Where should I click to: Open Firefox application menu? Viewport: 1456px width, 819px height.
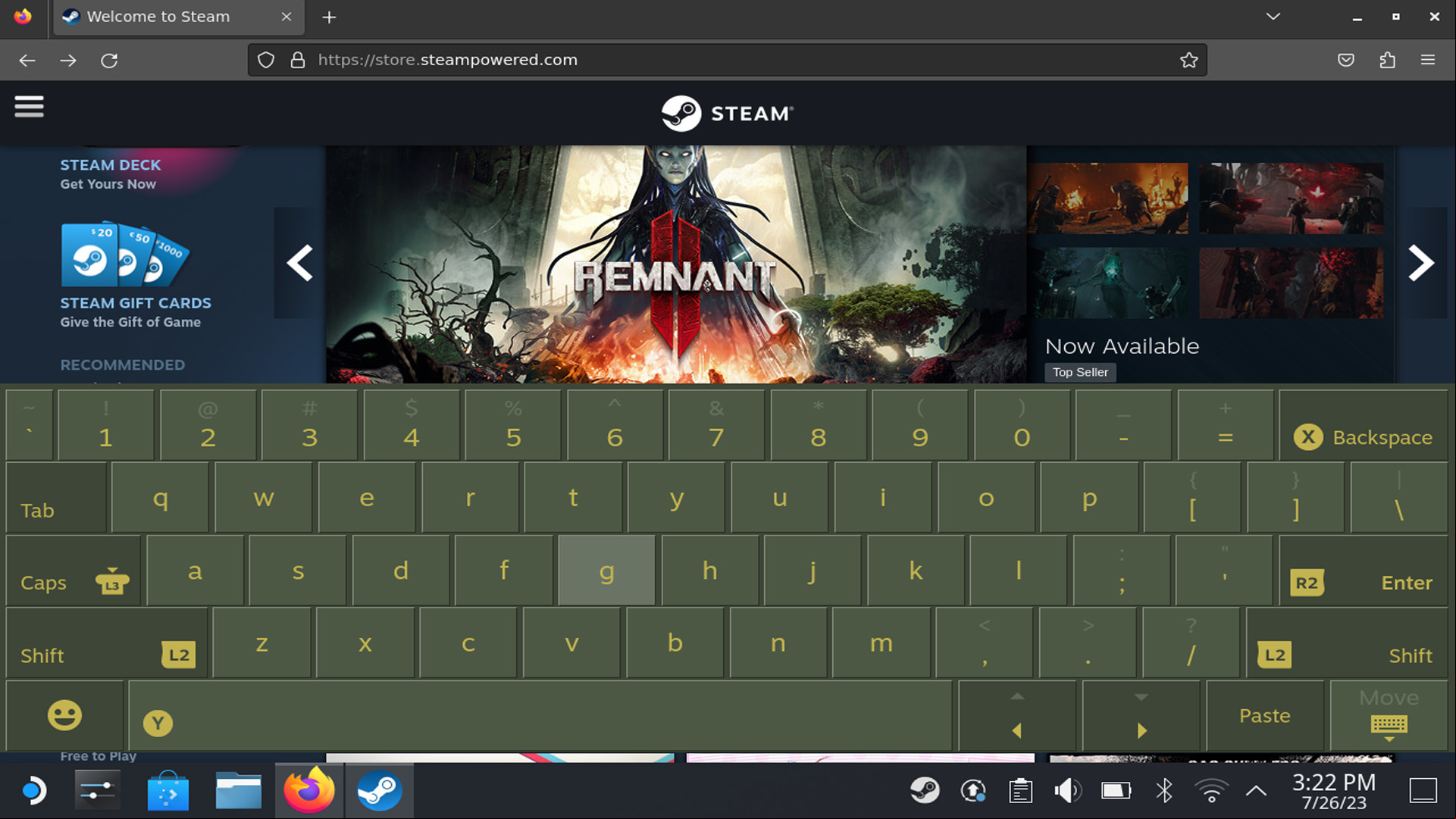1428,60
